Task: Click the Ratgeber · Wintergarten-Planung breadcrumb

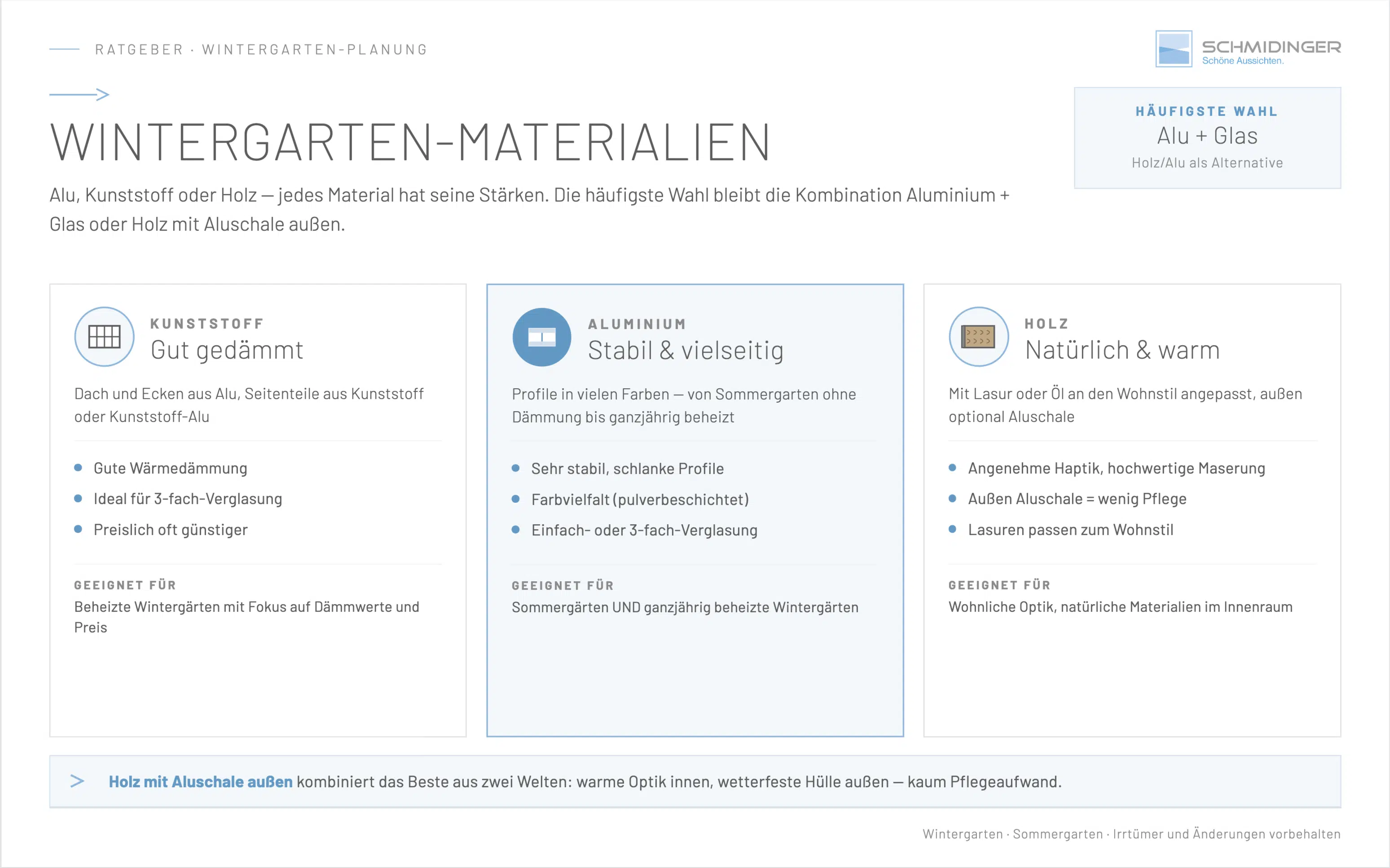Action: click(x=261, y=49)
